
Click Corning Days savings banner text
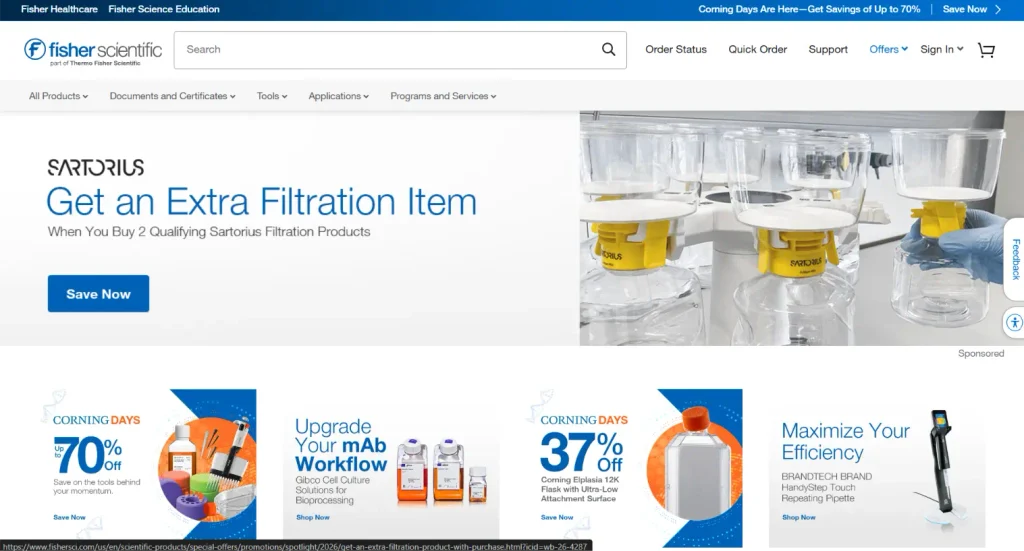coord(809,9)
